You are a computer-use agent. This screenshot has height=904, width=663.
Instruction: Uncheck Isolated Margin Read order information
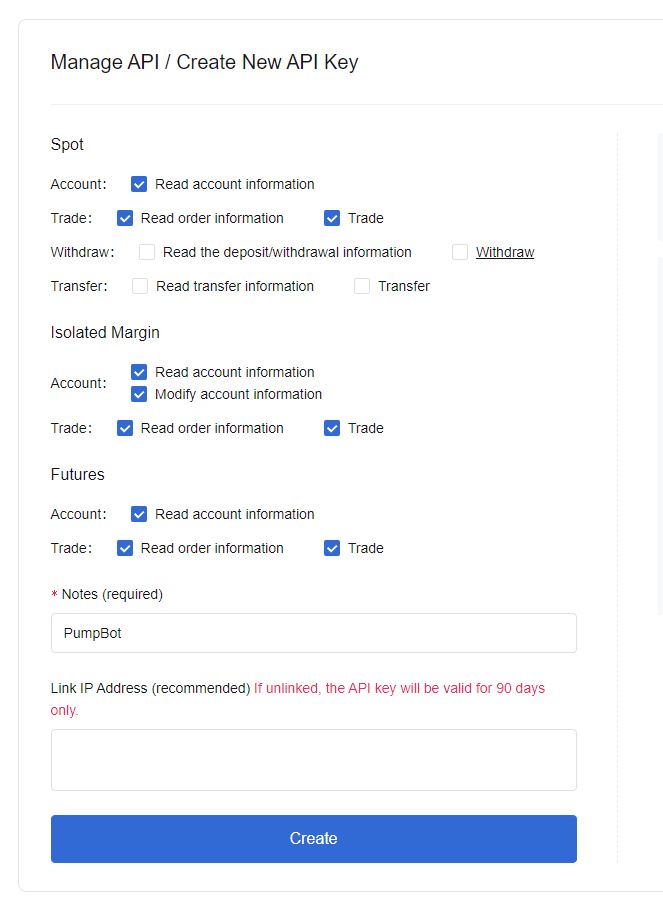(125, 428)
